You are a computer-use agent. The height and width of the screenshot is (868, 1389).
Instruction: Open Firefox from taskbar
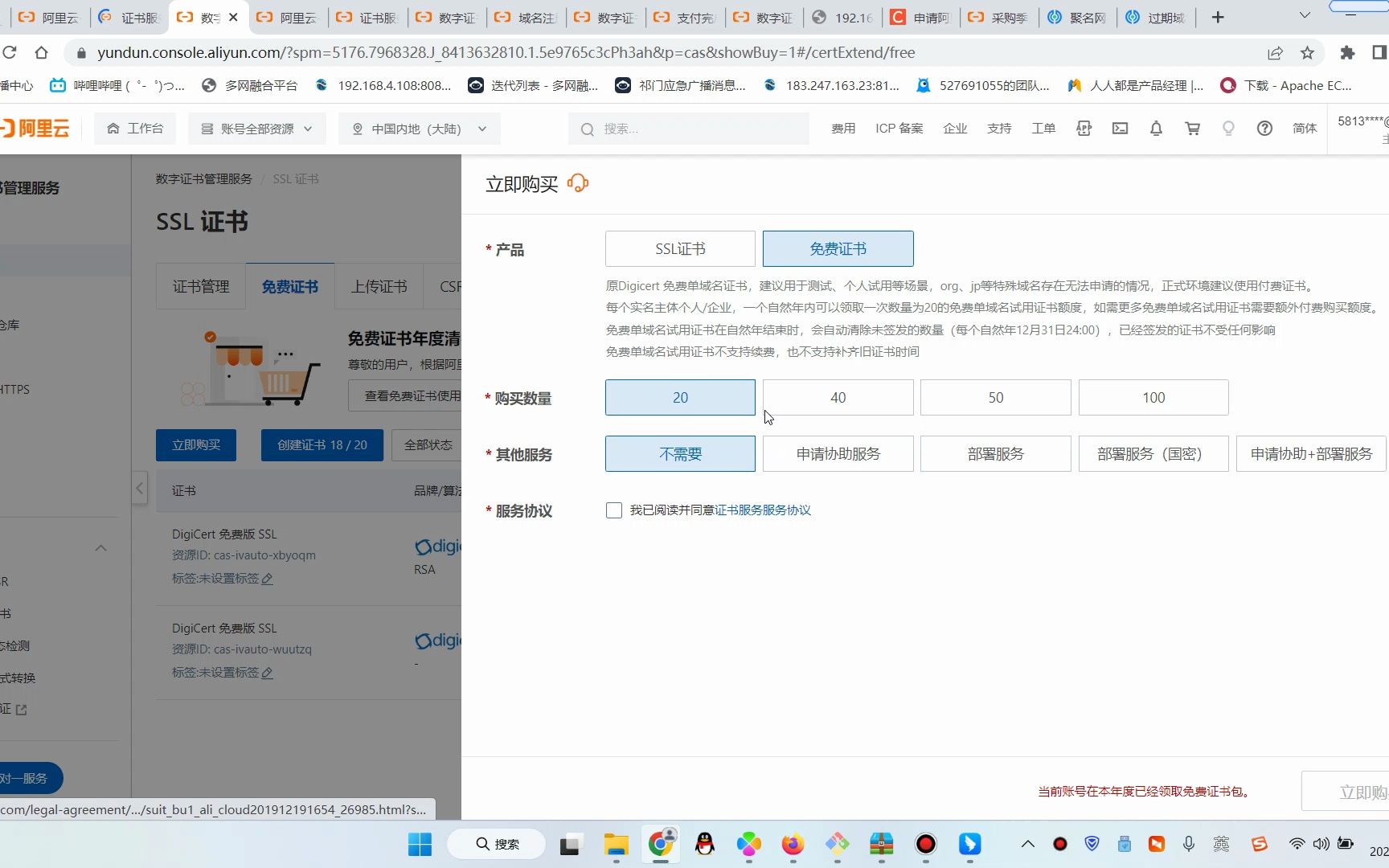tap(793, 844)
